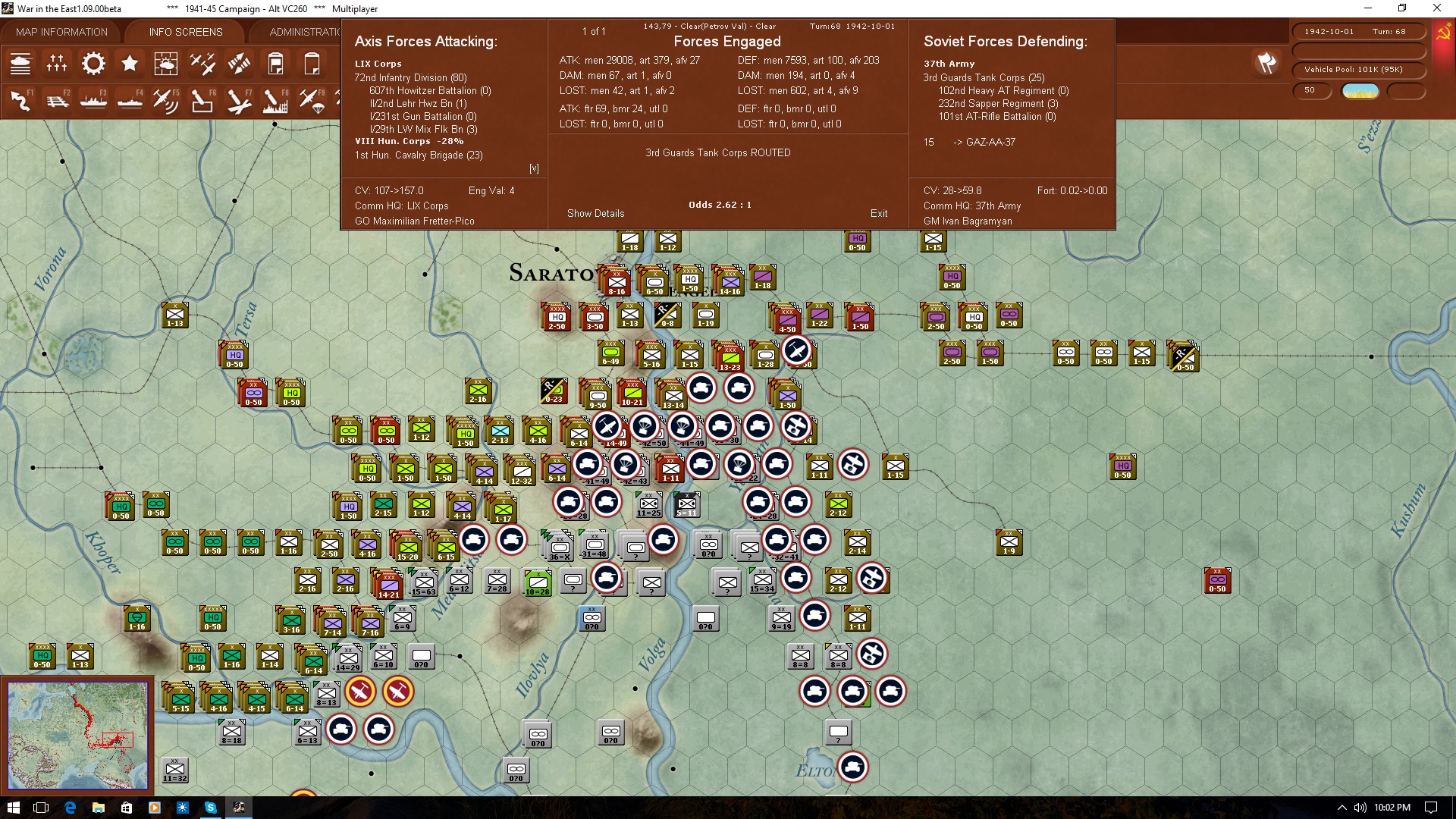
Task: Click the end turn flags icon
Action: [1266, 63]
